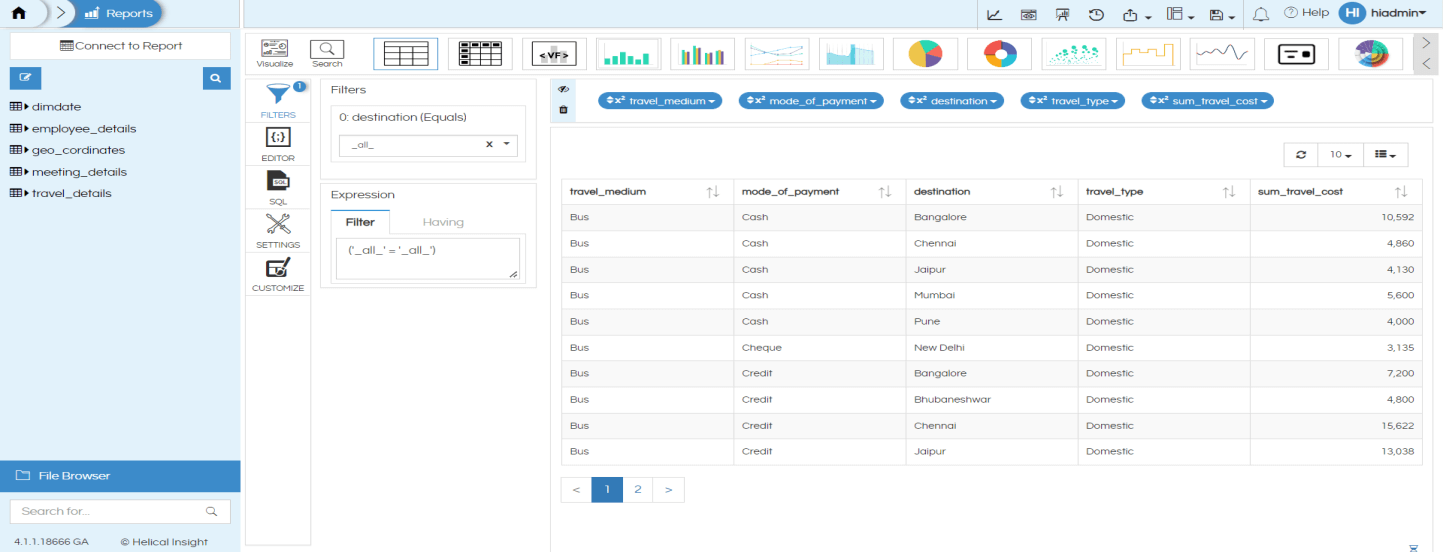The height and width of the screenshot is (552, 1443).
Task: Refresh the table data
Action: click(1300, 154)
